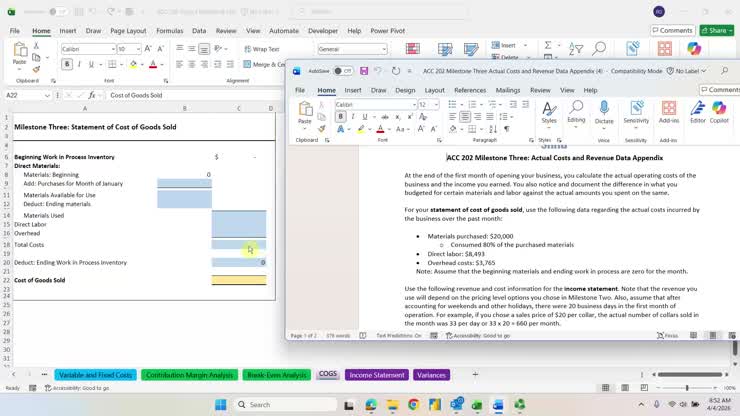Expand the Excel Name Box dropdown arrow

[47, 95]
